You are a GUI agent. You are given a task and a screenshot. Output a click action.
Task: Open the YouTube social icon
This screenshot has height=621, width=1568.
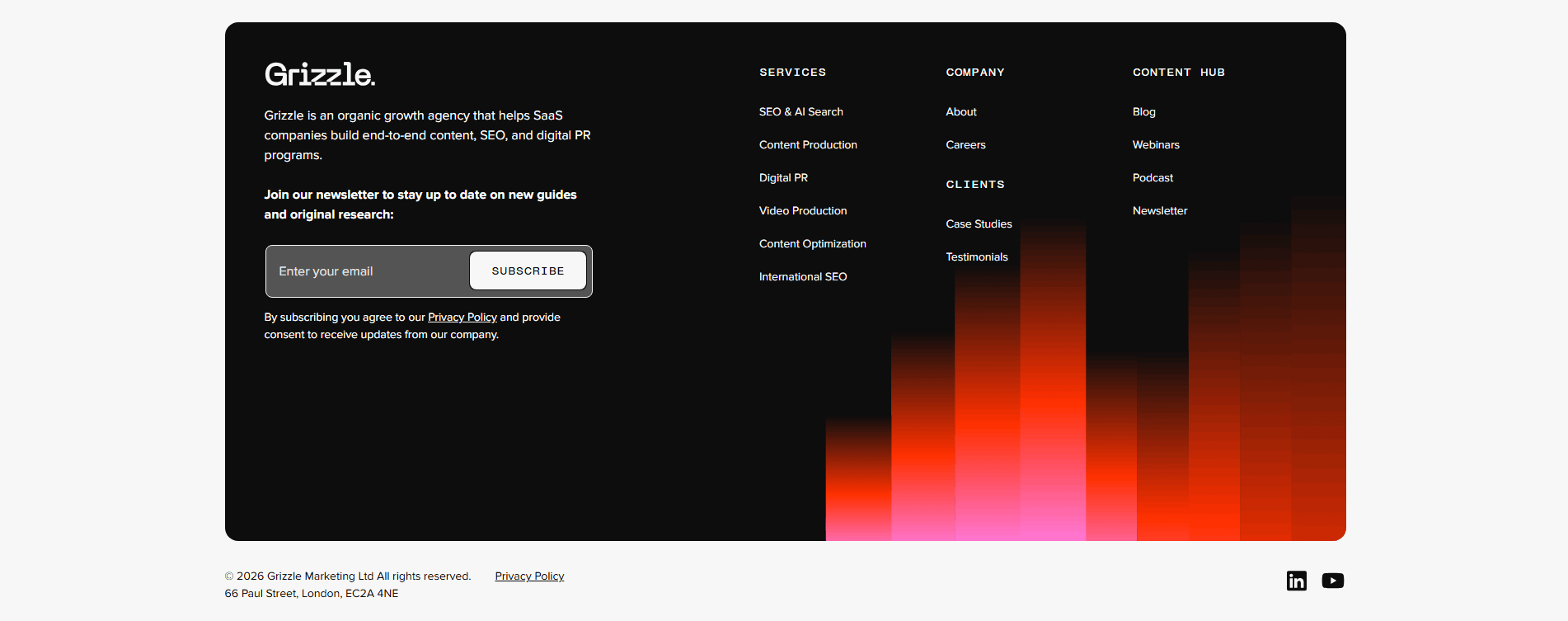[x=1332, y=581]
